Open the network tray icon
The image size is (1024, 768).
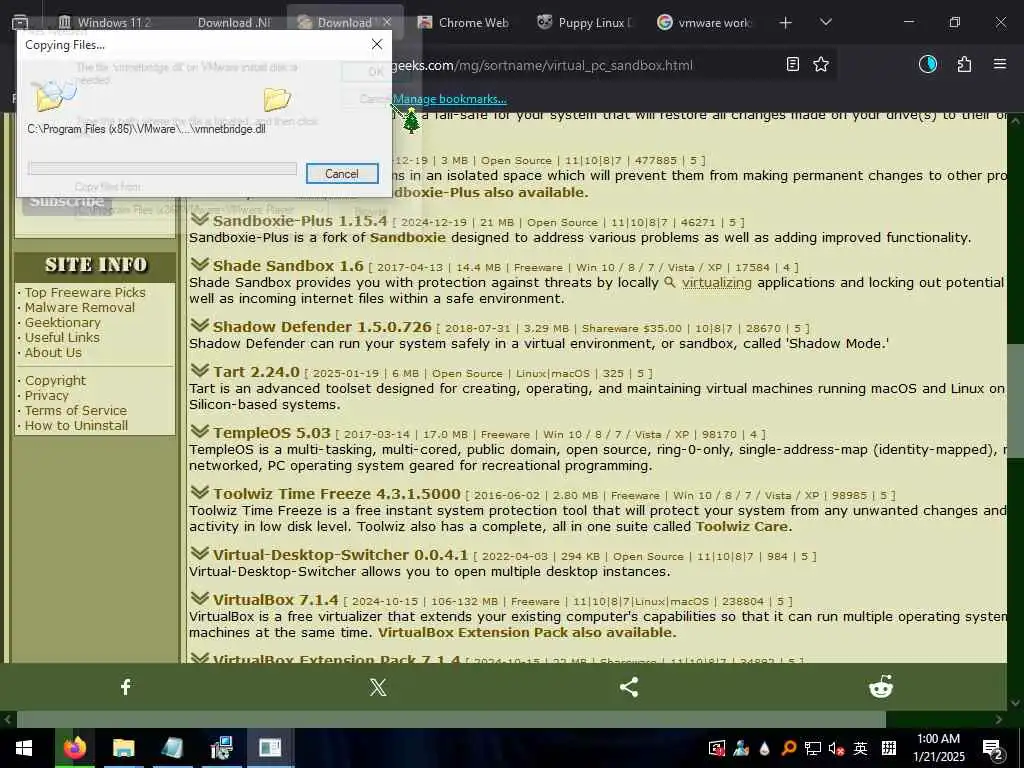pyautogui.click(x=812, y=748)
